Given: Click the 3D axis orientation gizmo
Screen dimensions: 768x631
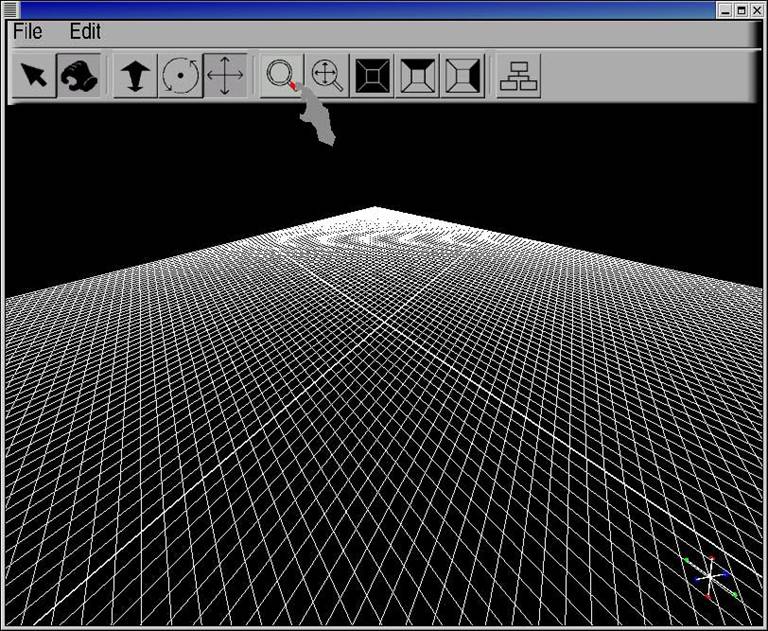Looking at the screenshot, I should click(x=711, y=578).
